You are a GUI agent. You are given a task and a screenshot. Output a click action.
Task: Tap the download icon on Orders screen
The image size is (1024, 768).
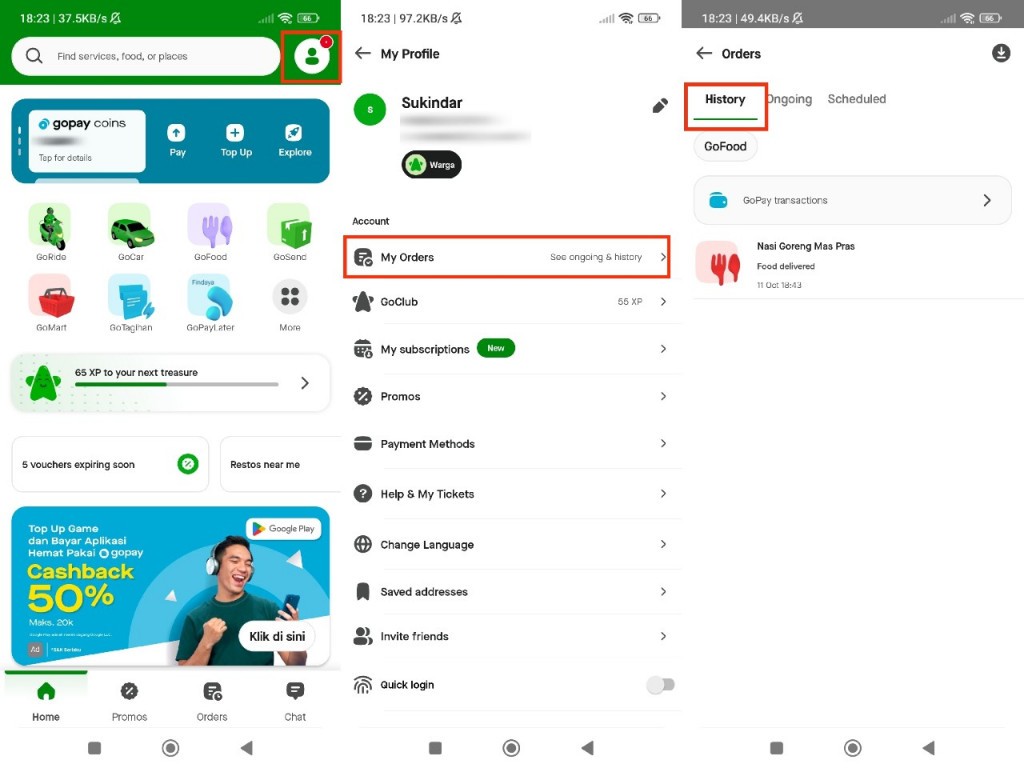coord(1001,53)
